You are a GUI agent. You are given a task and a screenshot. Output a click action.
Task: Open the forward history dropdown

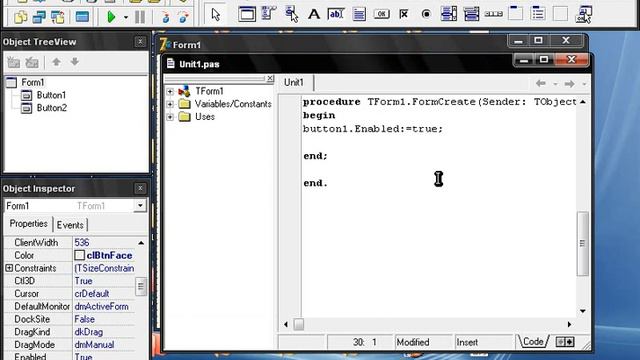click(584, 84)
